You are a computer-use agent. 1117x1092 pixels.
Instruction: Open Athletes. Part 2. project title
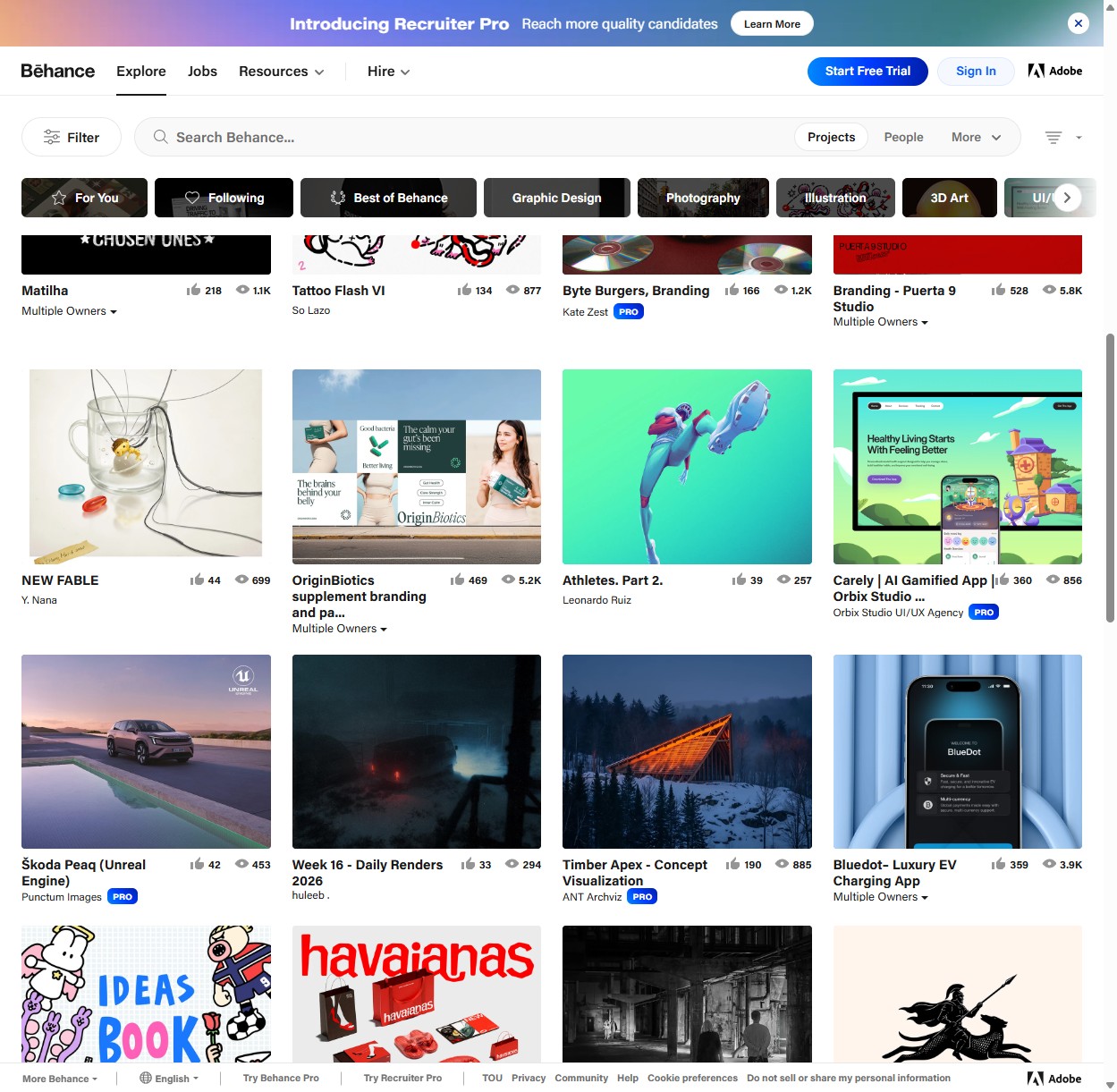pyautogui.click(x=613, y=580)
